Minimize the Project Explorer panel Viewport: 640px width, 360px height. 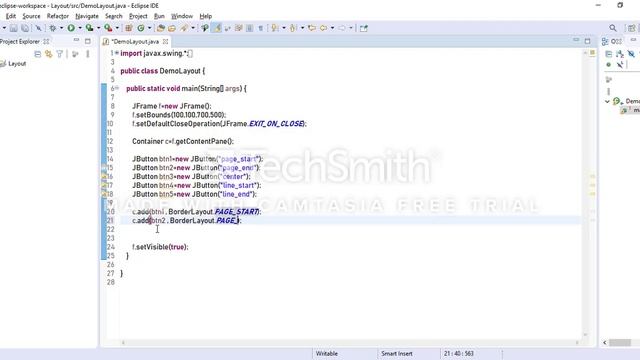[x=76, y=41]
